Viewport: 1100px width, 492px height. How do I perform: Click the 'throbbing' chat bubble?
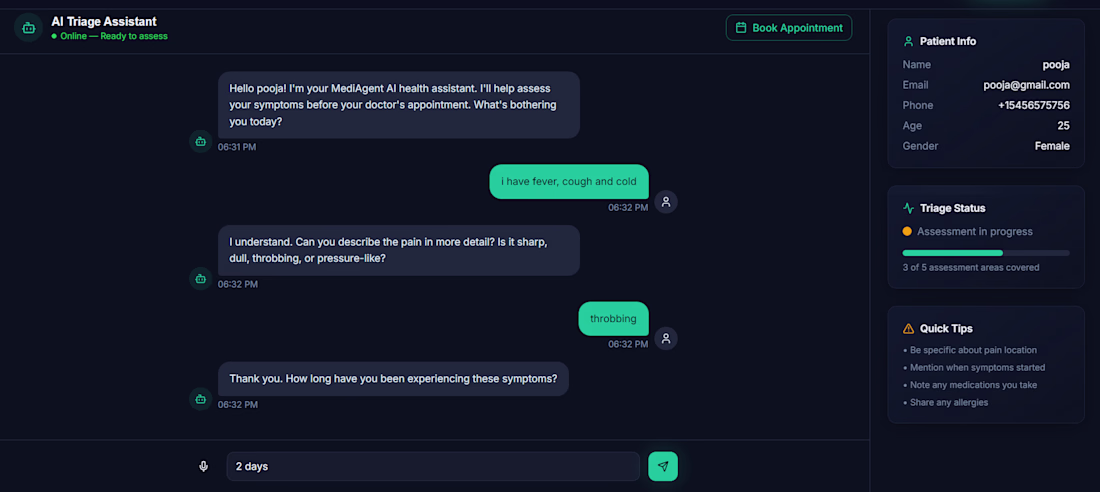click(x=613, y=318)
